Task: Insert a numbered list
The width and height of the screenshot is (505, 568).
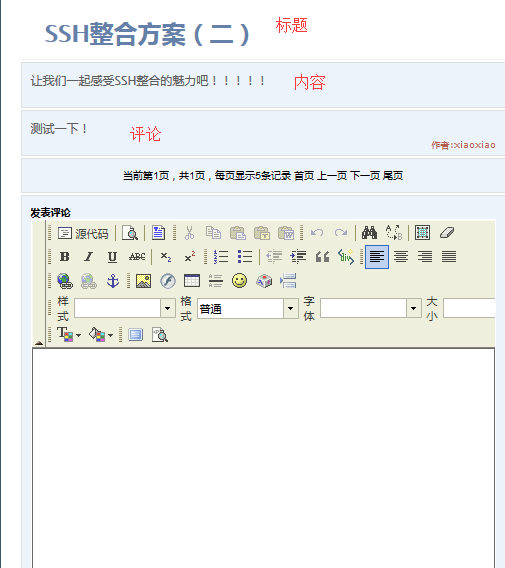Action: [221, 257]
